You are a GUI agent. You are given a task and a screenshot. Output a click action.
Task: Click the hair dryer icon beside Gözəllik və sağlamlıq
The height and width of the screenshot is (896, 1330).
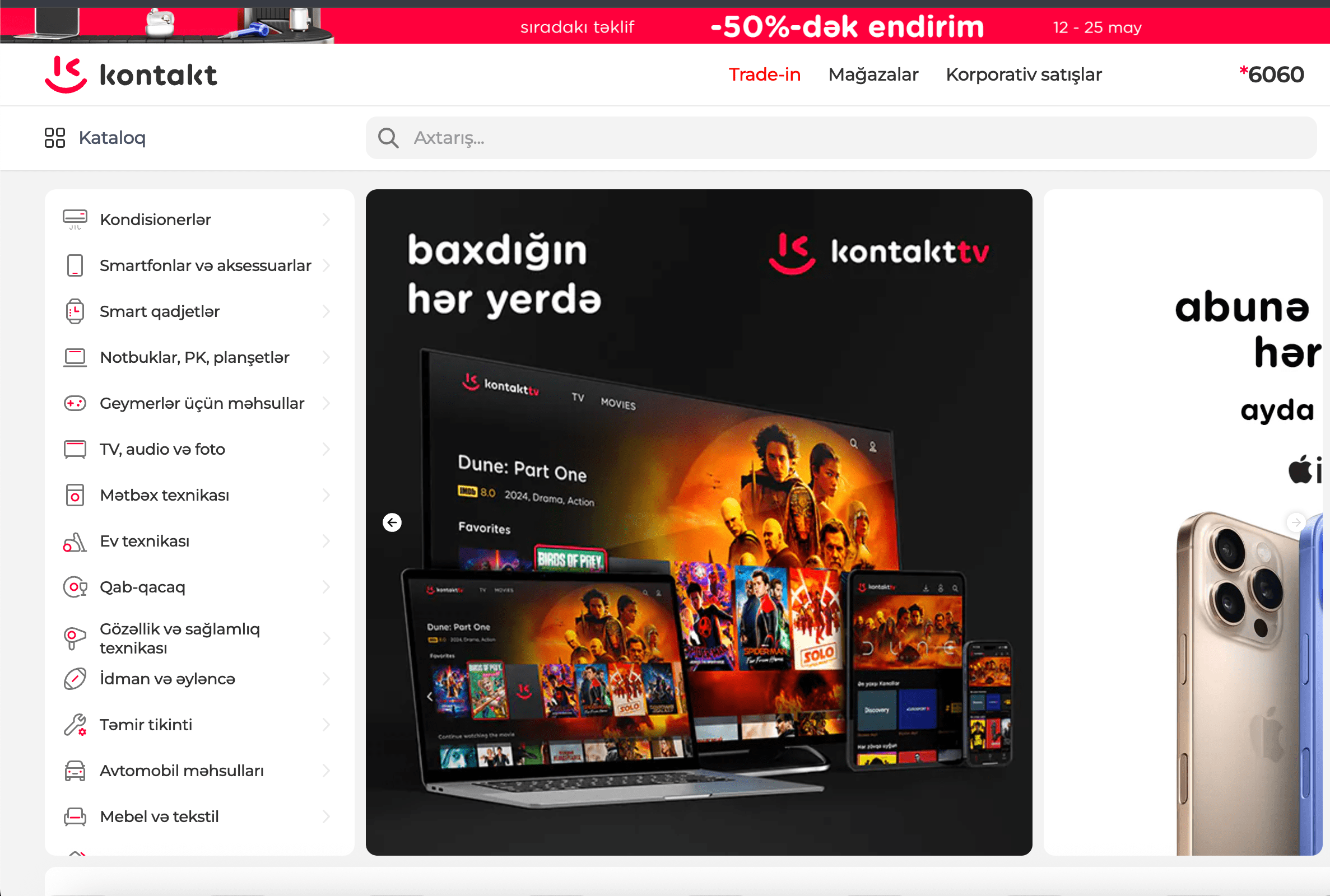click(75, 638)
